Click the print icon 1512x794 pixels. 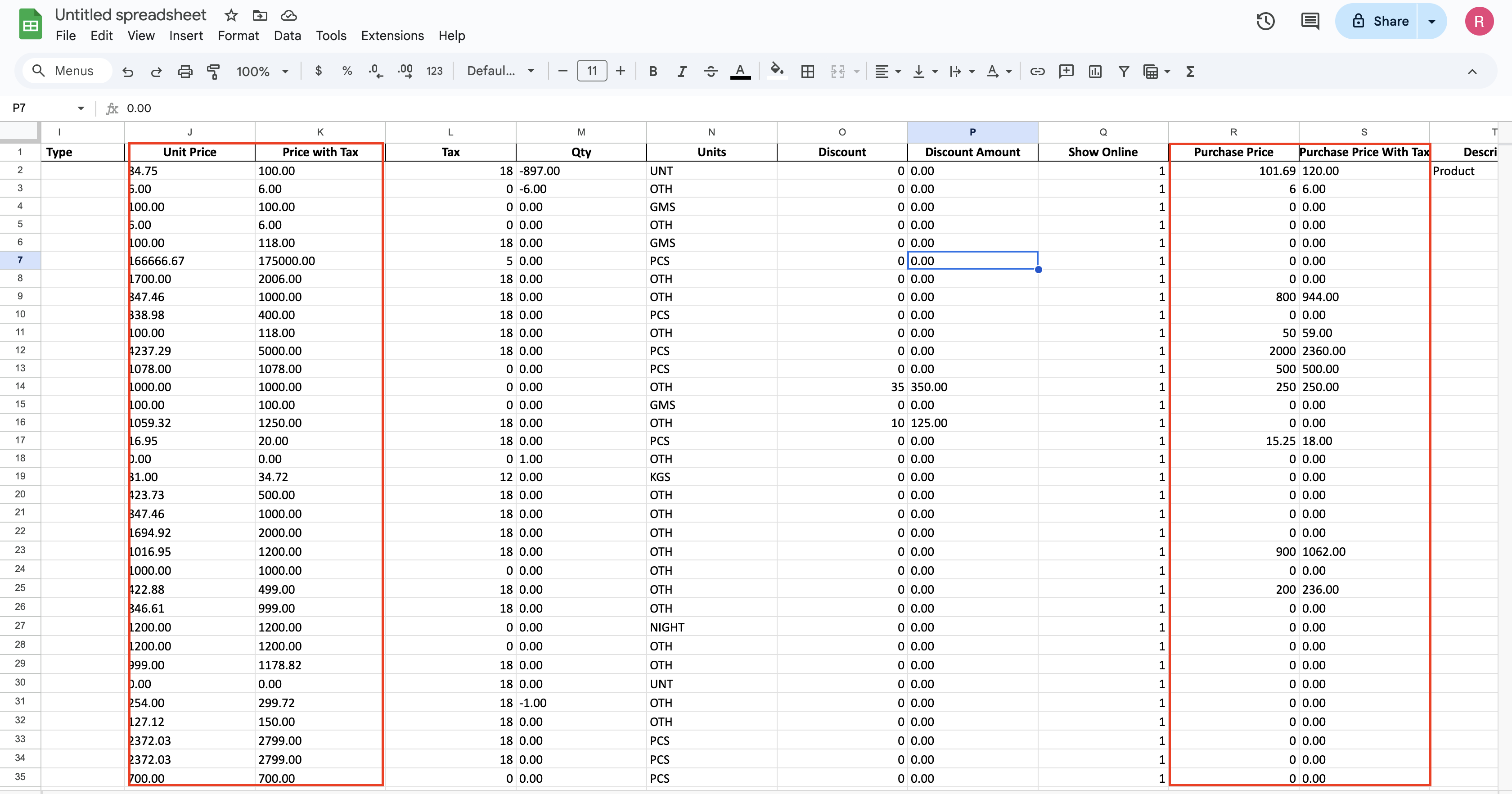click(185, 71)
